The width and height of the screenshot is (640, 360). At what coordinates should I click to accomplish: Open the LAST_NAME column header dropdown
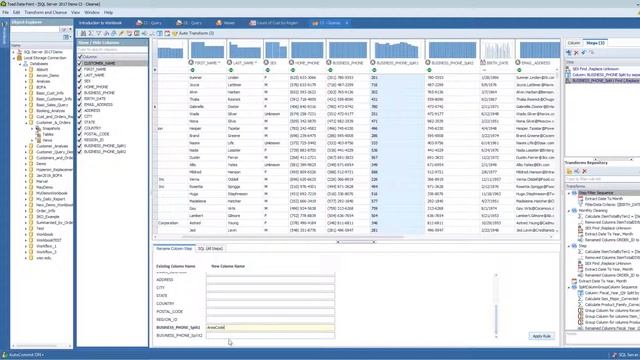pos(256,63)
